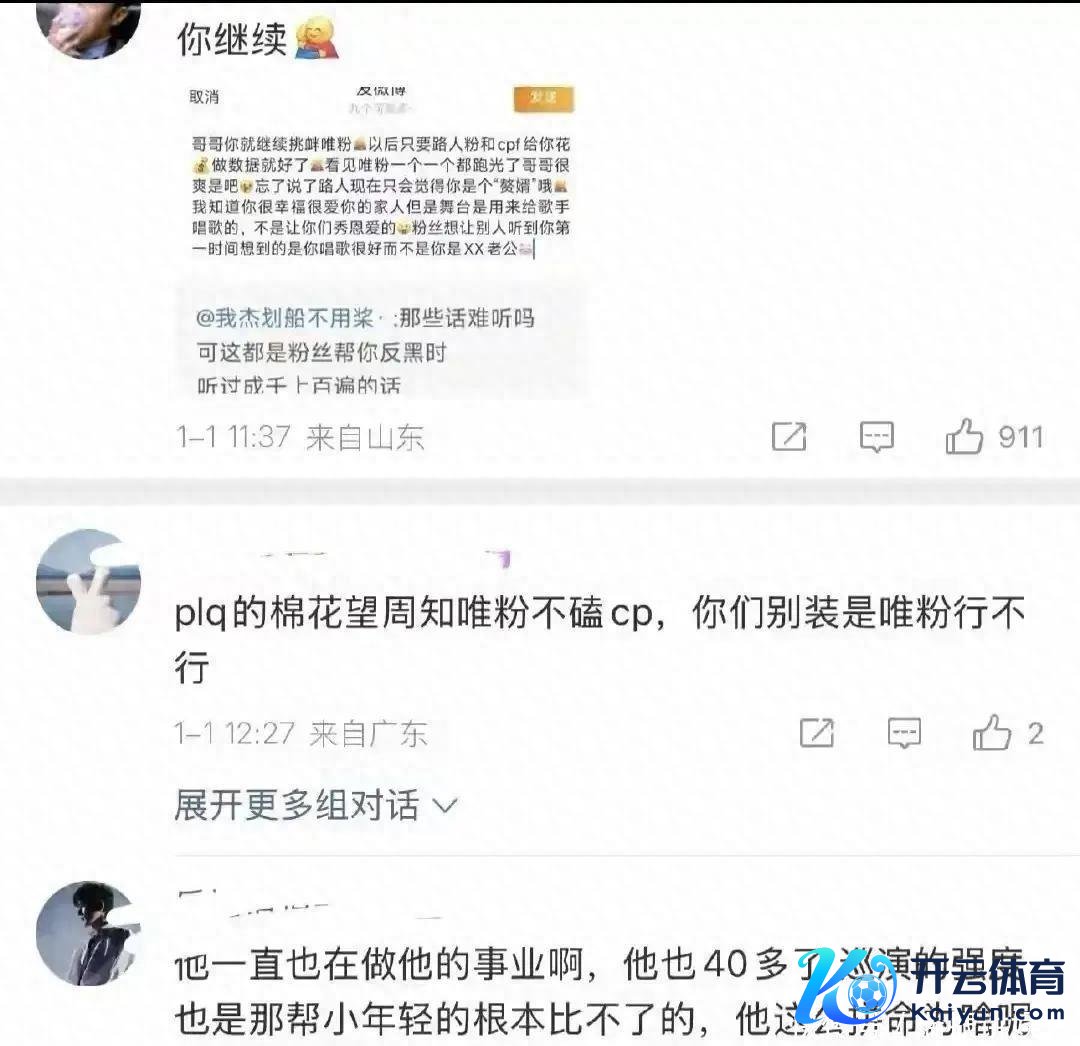Image resolution: width=1080 pixels, height=1046 pixels.
Task: Open the plq的棉花 comment text
Action: pyautogui.click(x=599, y=639)
